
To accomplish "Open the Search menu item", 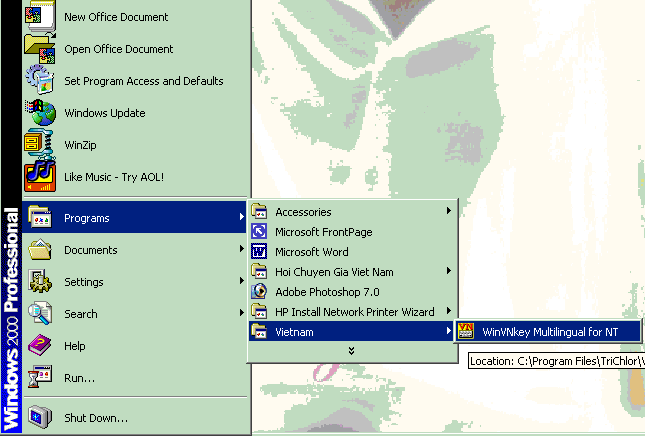I will pos(81,314).
